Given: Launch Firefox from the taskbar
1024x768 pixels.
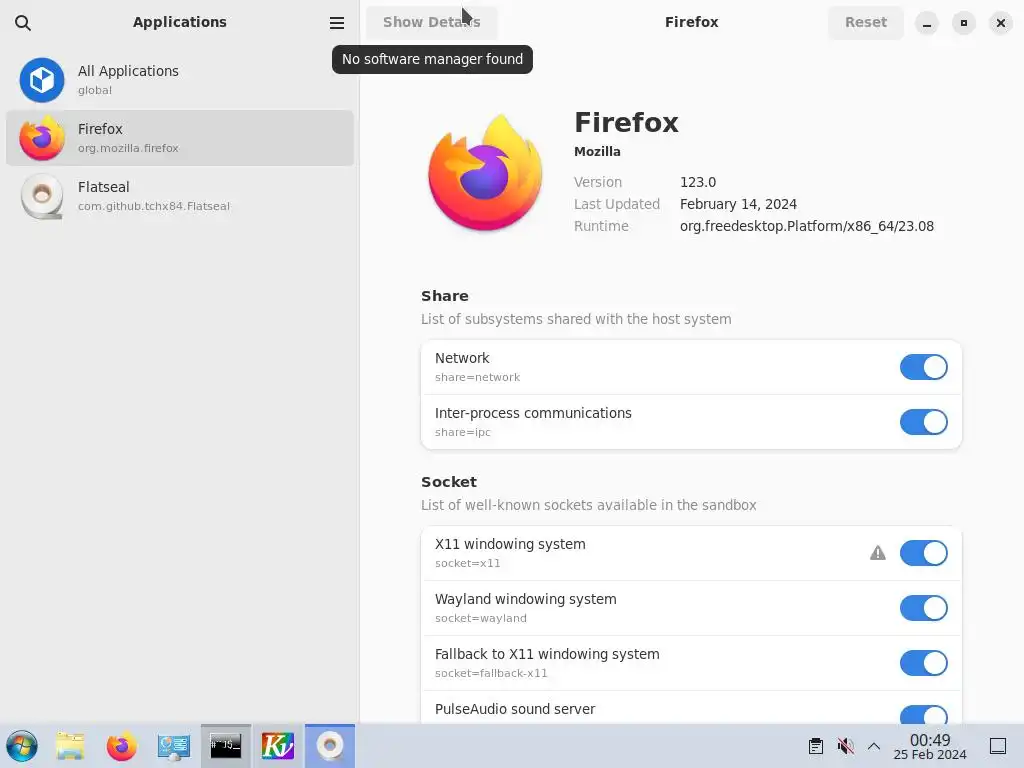Looking at the screenshot, I should (121, 746).
